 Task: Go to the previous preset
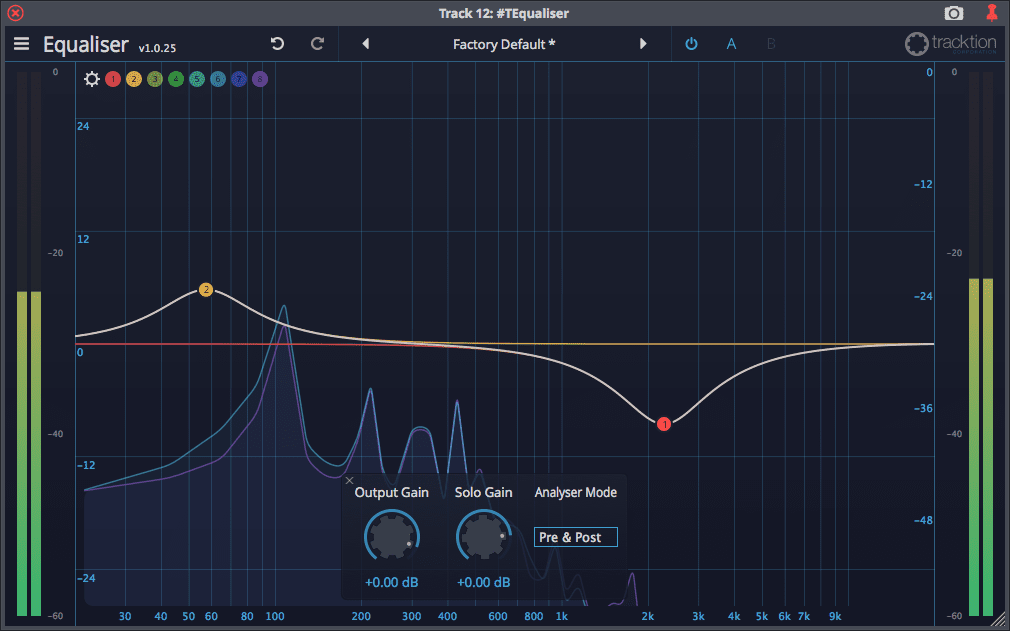[365, 44]
